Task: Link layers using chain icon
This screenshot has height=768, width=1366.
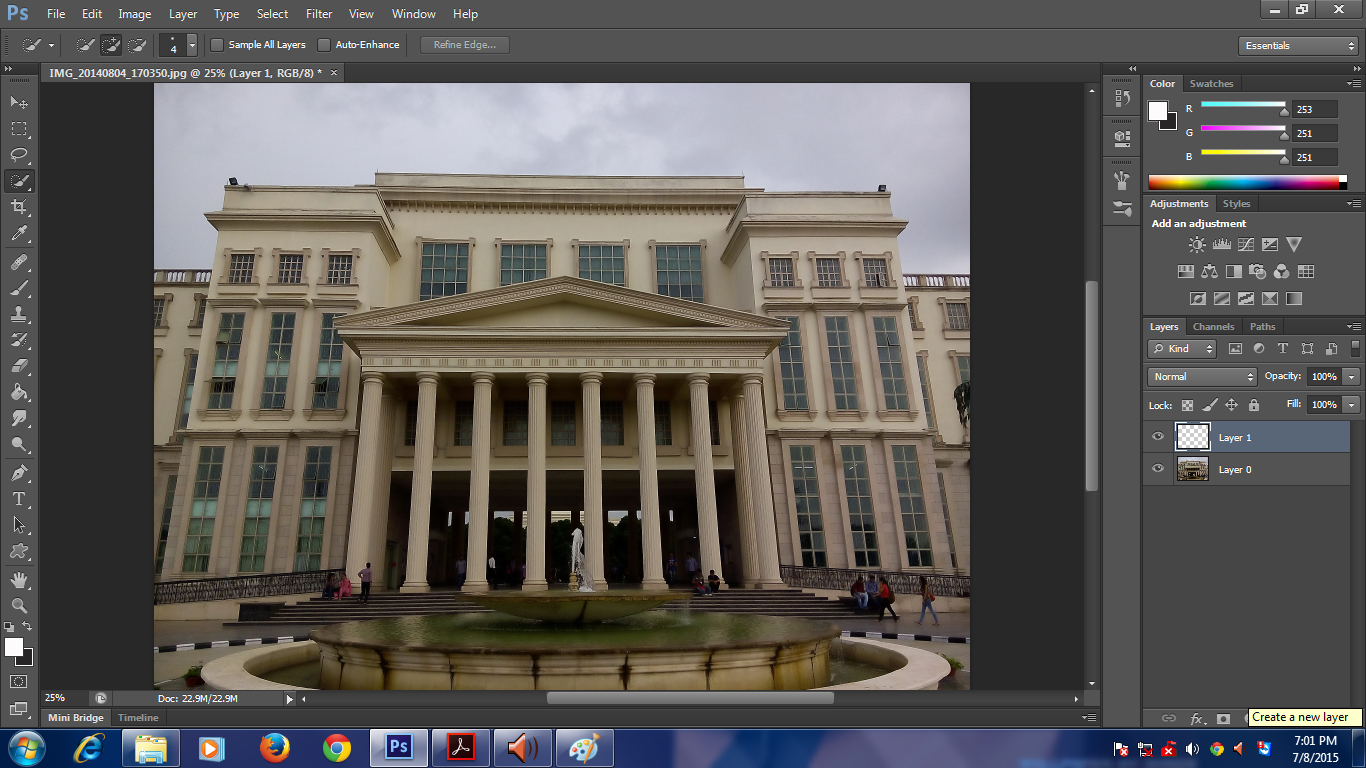Action: [x=1168, y=718]
